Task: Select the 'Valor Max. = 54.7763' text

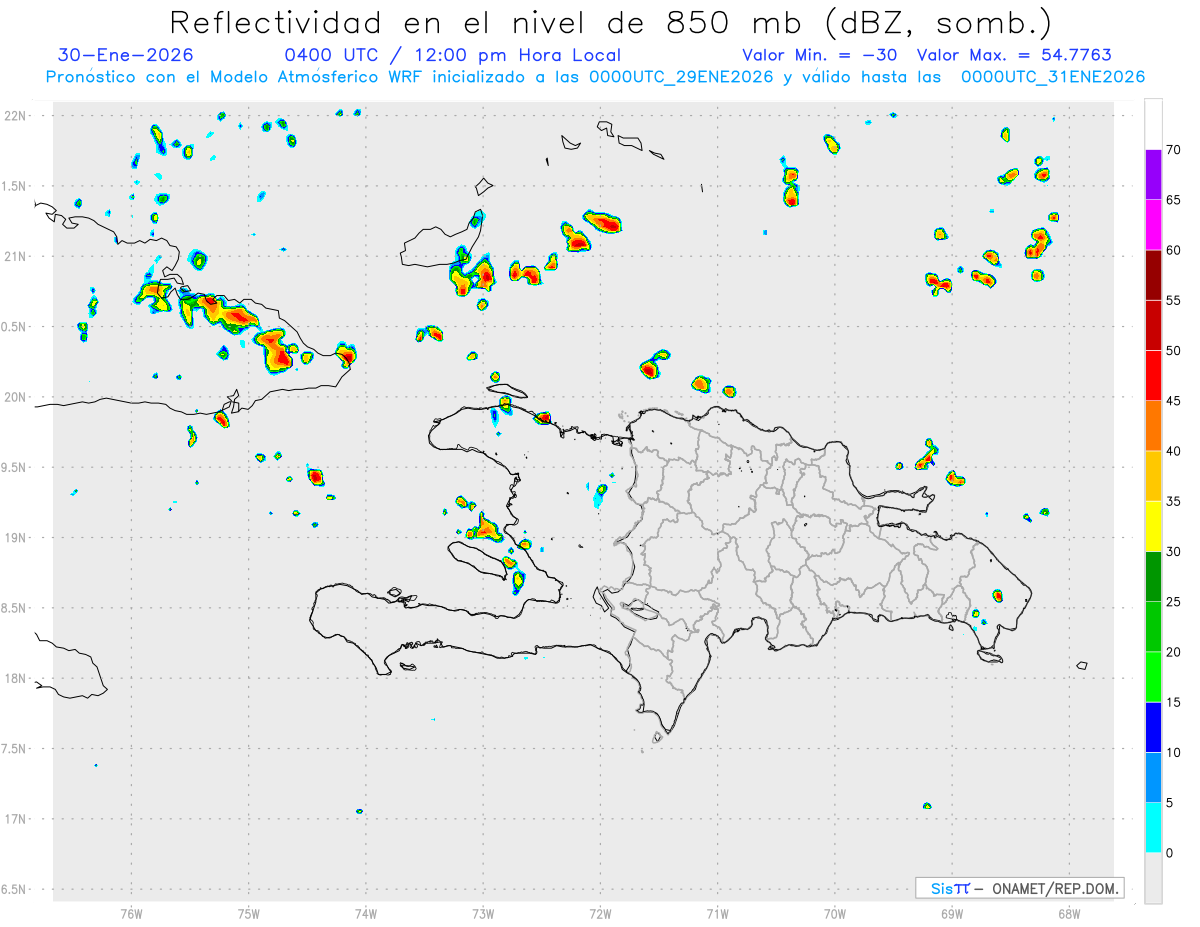Action: (1014, 56)
